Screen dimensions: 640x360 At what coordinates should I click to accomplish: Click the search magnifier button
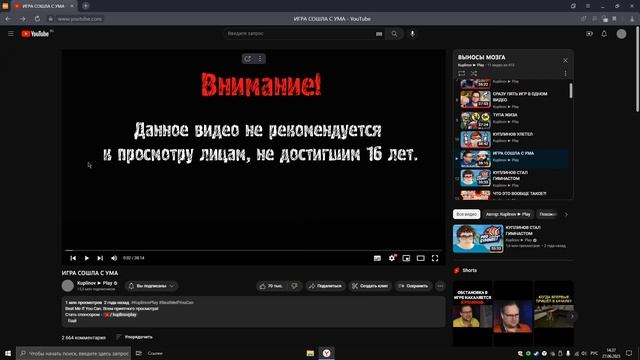click(x=394, y=34)
